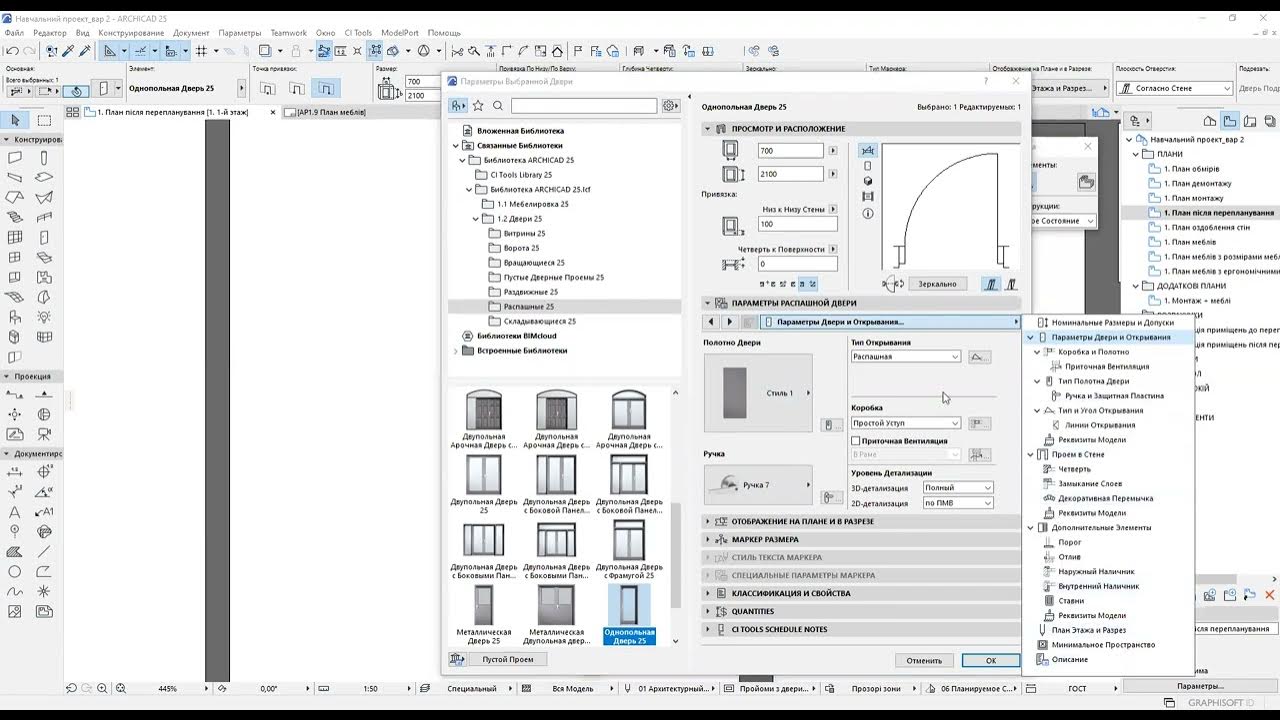The height and width of the screenshot is (720, 1280).
Task: Select Раздвижные 25 folder
Action: pos(530,292)
